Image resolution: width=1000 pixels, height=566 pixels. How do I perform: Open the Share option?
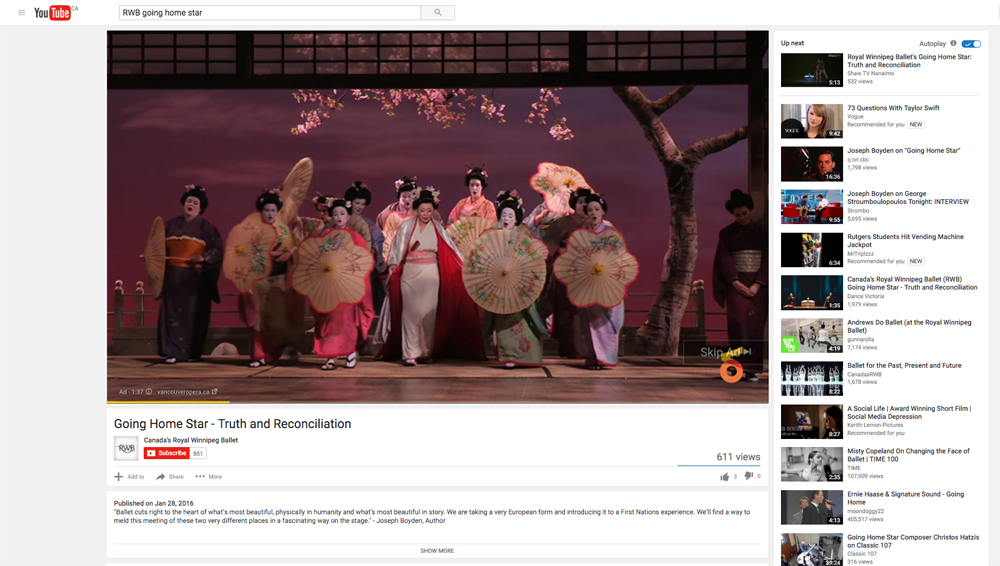(x=170, y=477)
